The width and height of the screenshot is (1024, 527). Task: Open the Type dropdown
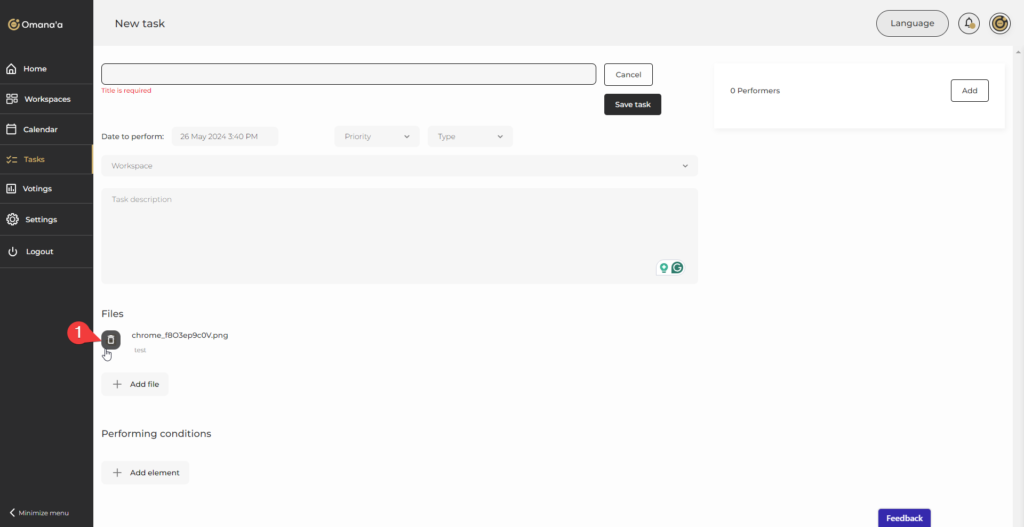coord(470,136)
